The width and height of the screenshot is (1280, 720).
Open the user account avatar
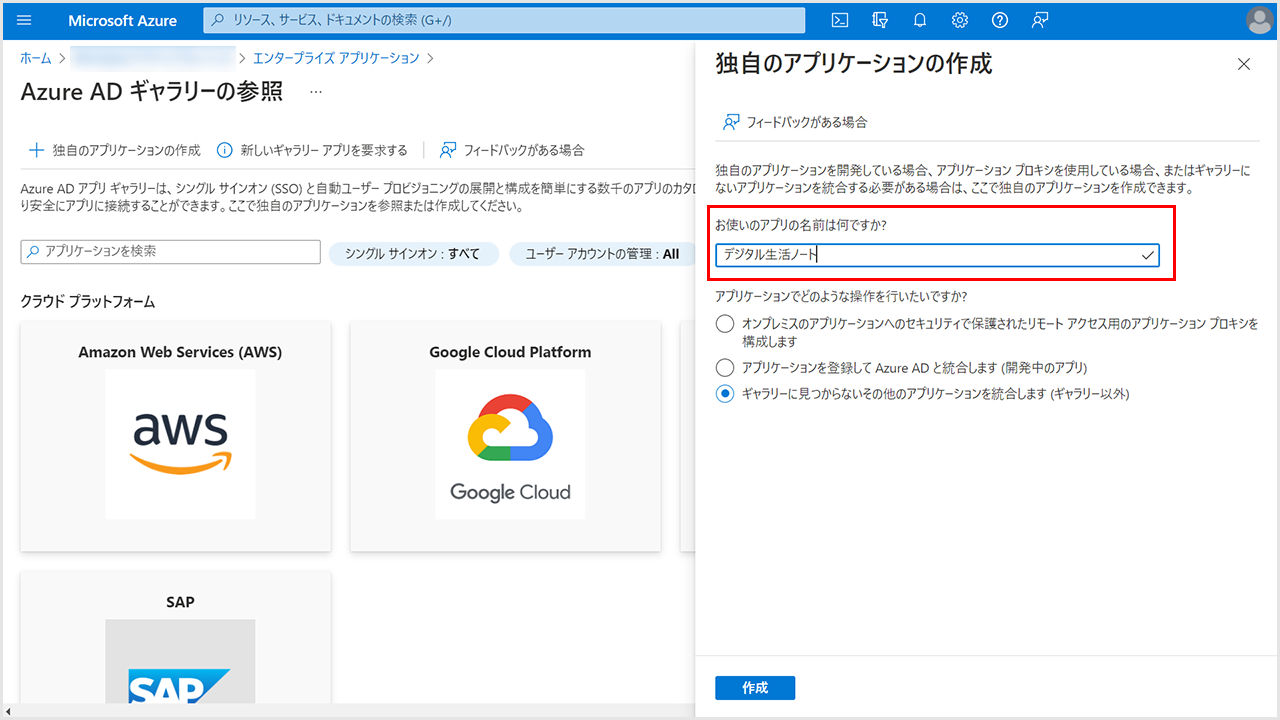click(1260, 20)
